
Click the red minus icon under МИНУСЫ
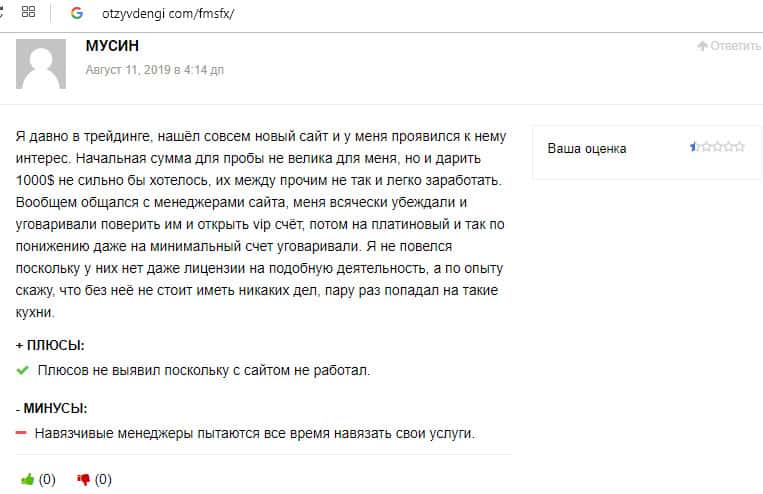(x=22, y=433)
